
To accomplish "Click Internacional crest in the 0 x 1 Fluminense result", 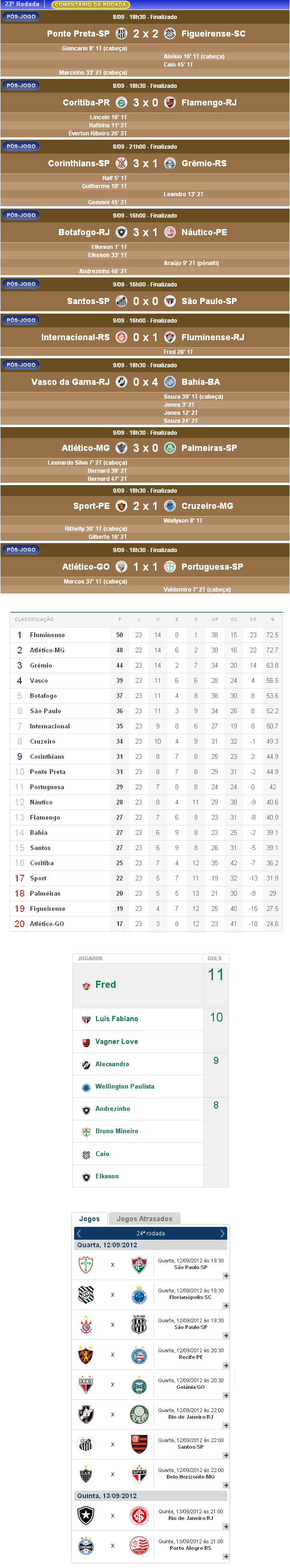I will click(122, 338).
